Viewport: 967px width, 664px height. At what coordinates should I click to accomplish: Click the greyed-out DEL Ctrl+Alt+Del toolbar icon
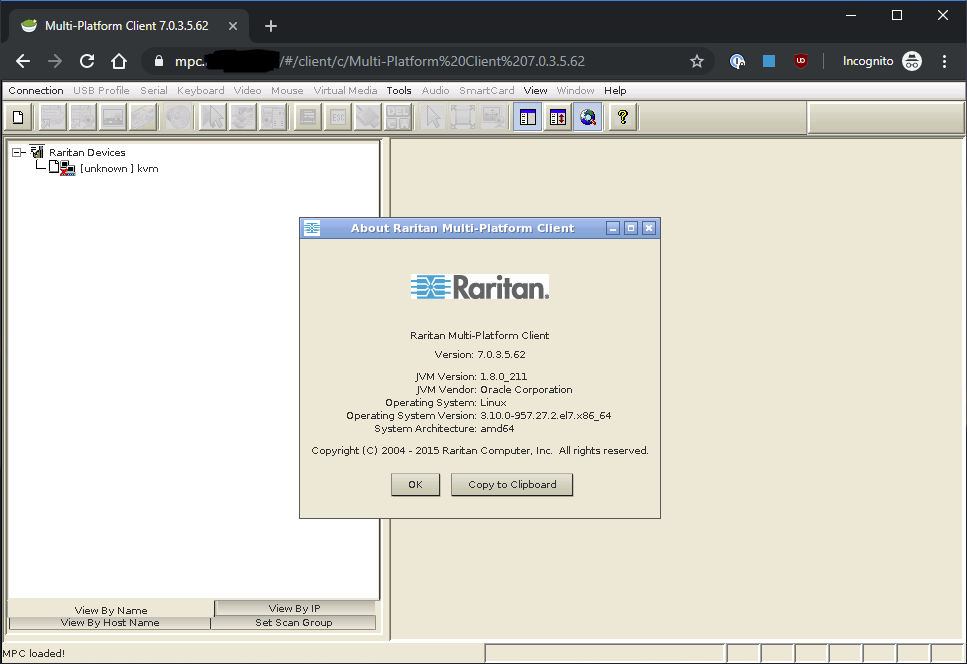tap(398, 117)
